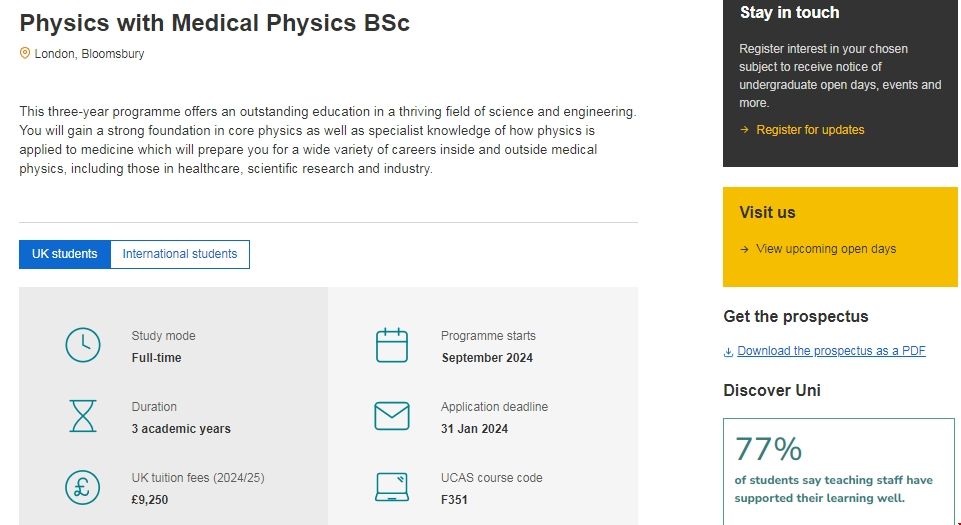Open the Register for updates link
The height and width of the screenshot is (525, 961).
pos(810,130)
